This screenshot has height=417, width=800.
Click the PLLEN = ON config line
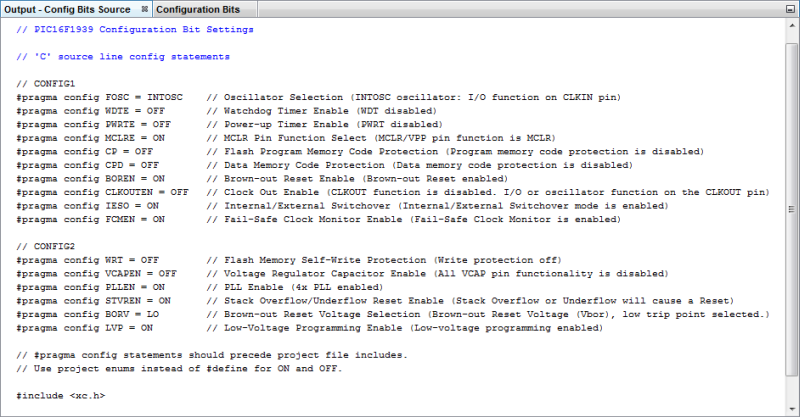90,286
